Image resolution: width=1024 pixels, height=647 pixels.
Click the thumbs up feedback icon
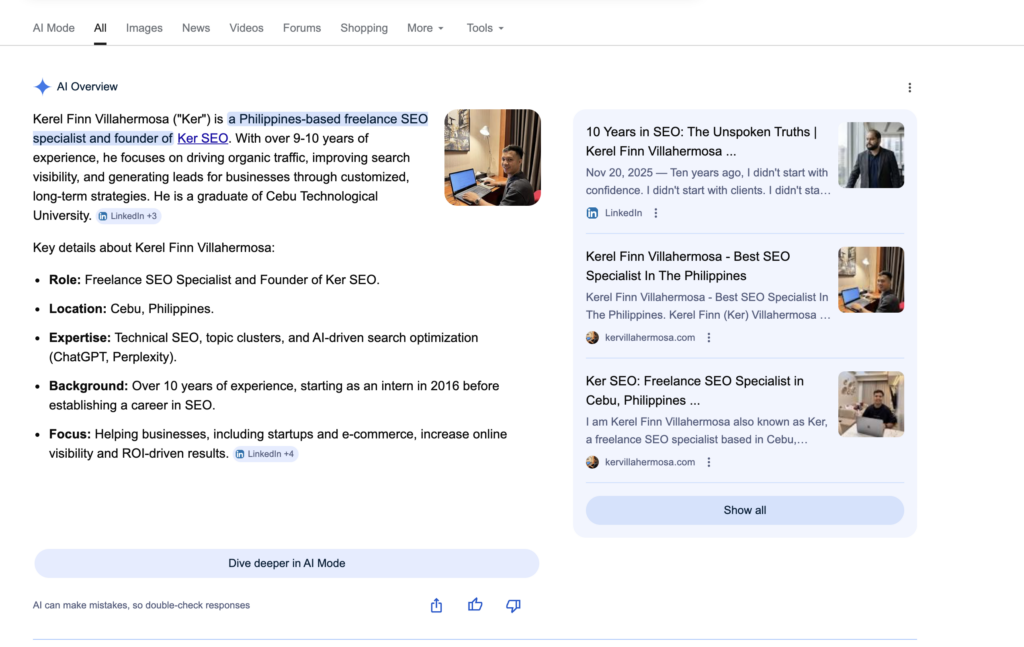475,605
